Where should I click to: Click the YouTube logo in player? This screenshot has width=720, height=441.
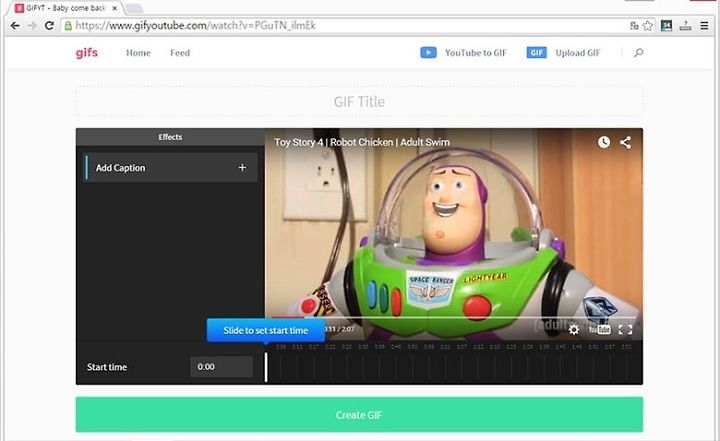(x=600, y=329)
